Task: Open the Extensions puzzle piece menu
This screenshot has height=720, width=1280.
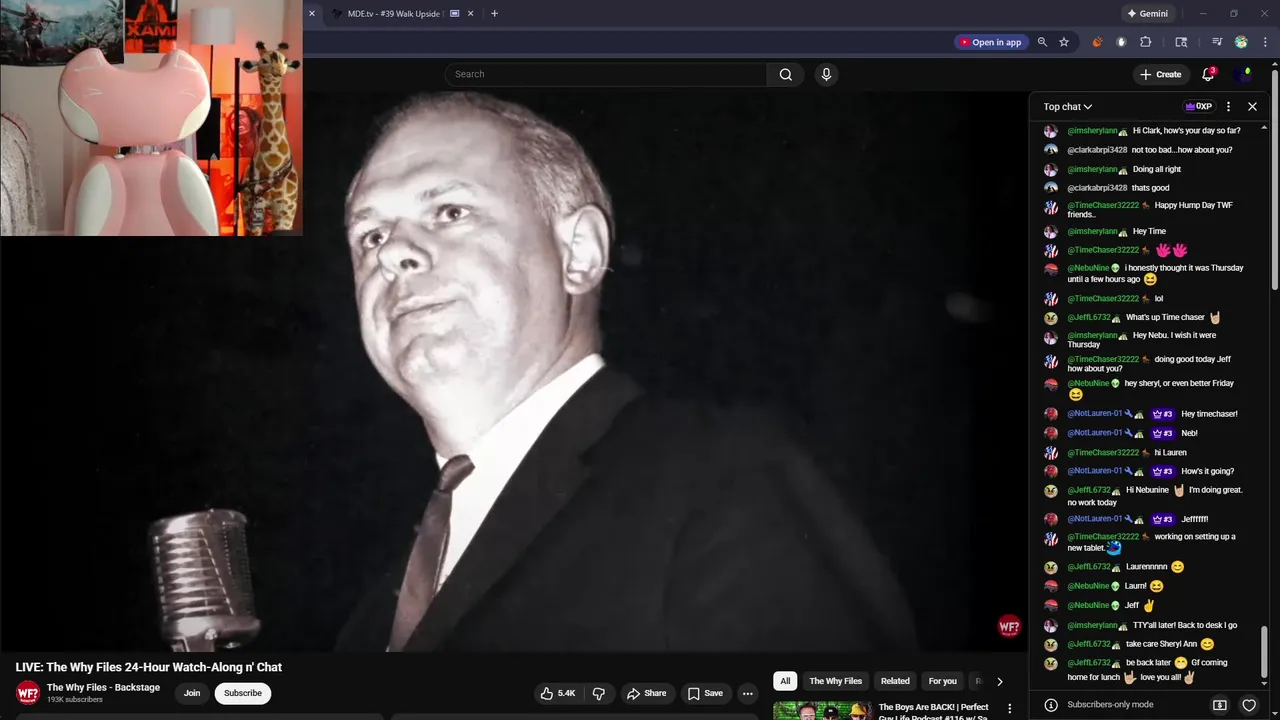Action: (x=1146, y=42)
